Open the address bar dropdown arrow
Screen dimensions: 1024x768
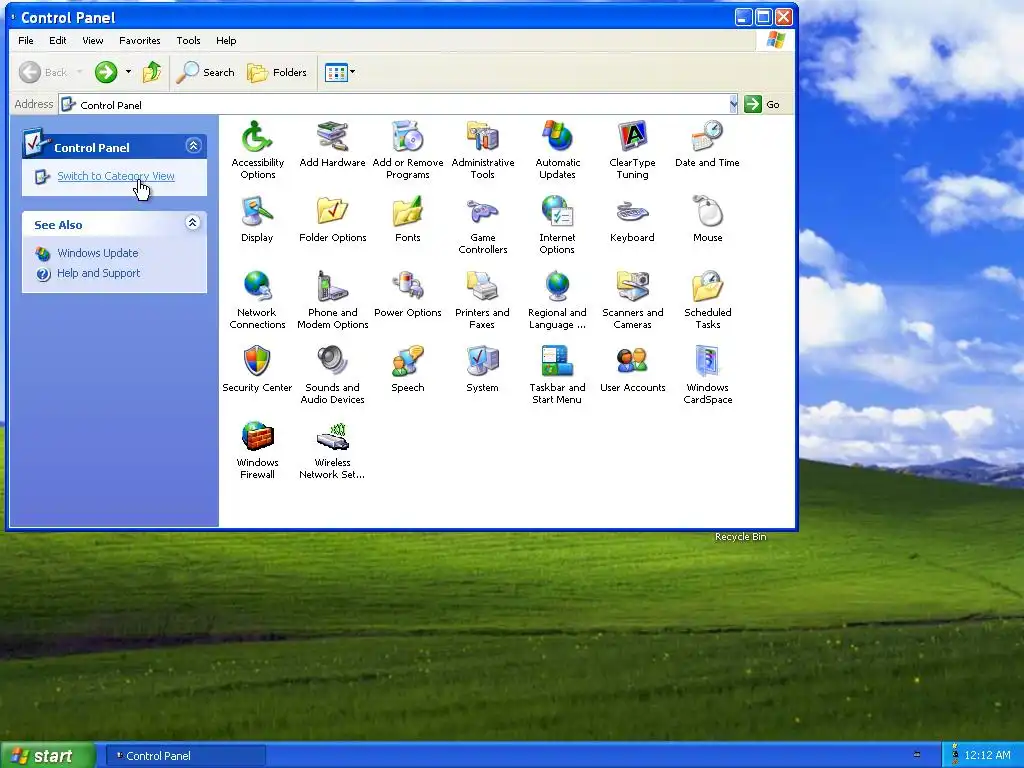[x=733, y=104]
